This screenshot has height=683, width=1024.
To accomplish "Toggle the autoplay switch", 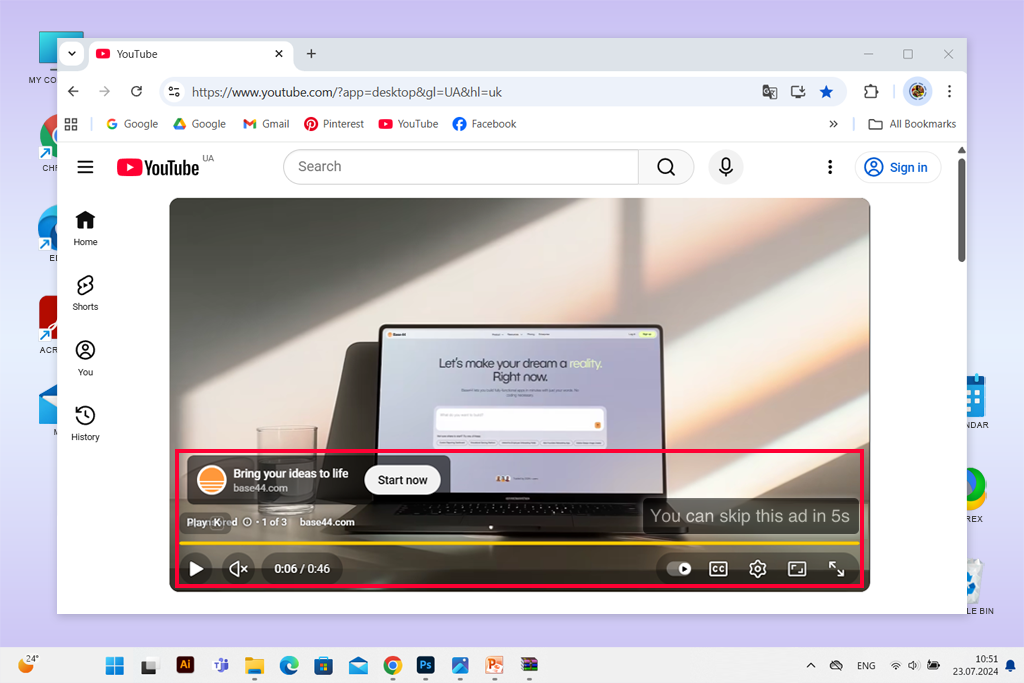I will pyautogui.click(x=679, y=569).
